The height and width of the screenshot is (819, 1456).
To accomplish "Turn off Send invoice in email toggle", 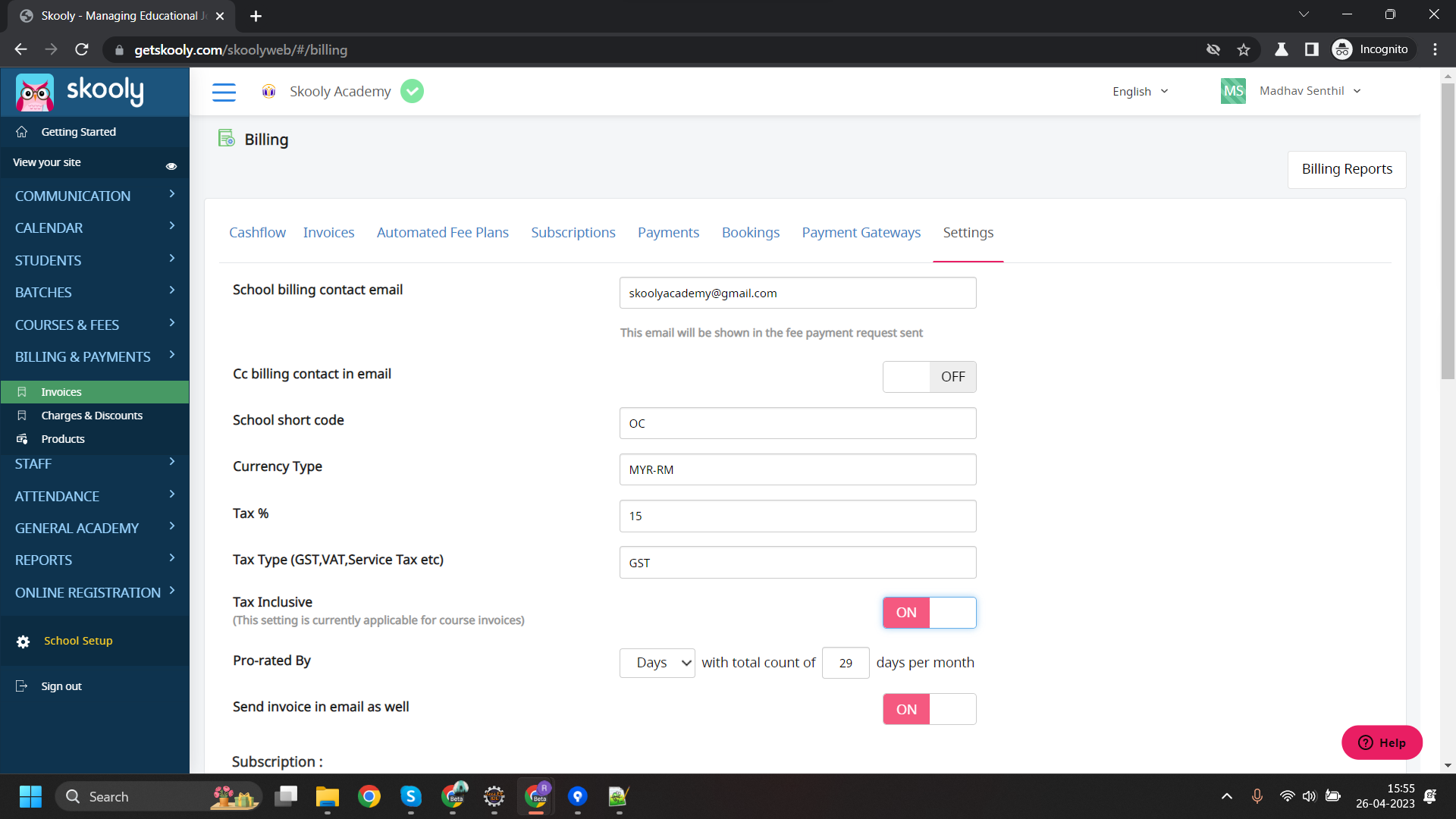I will [x=929, y=709].
